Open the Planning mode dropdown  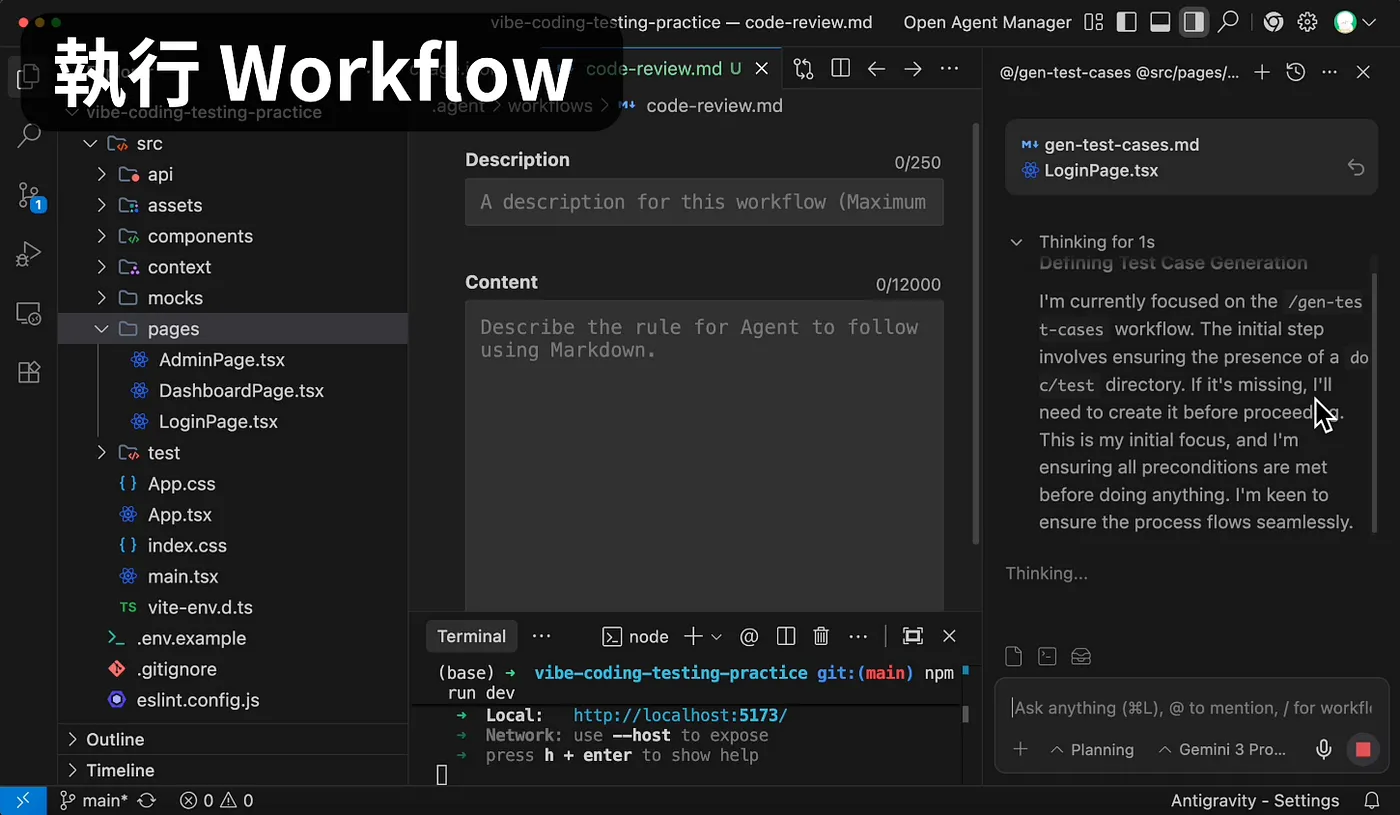pos(1092,749)
